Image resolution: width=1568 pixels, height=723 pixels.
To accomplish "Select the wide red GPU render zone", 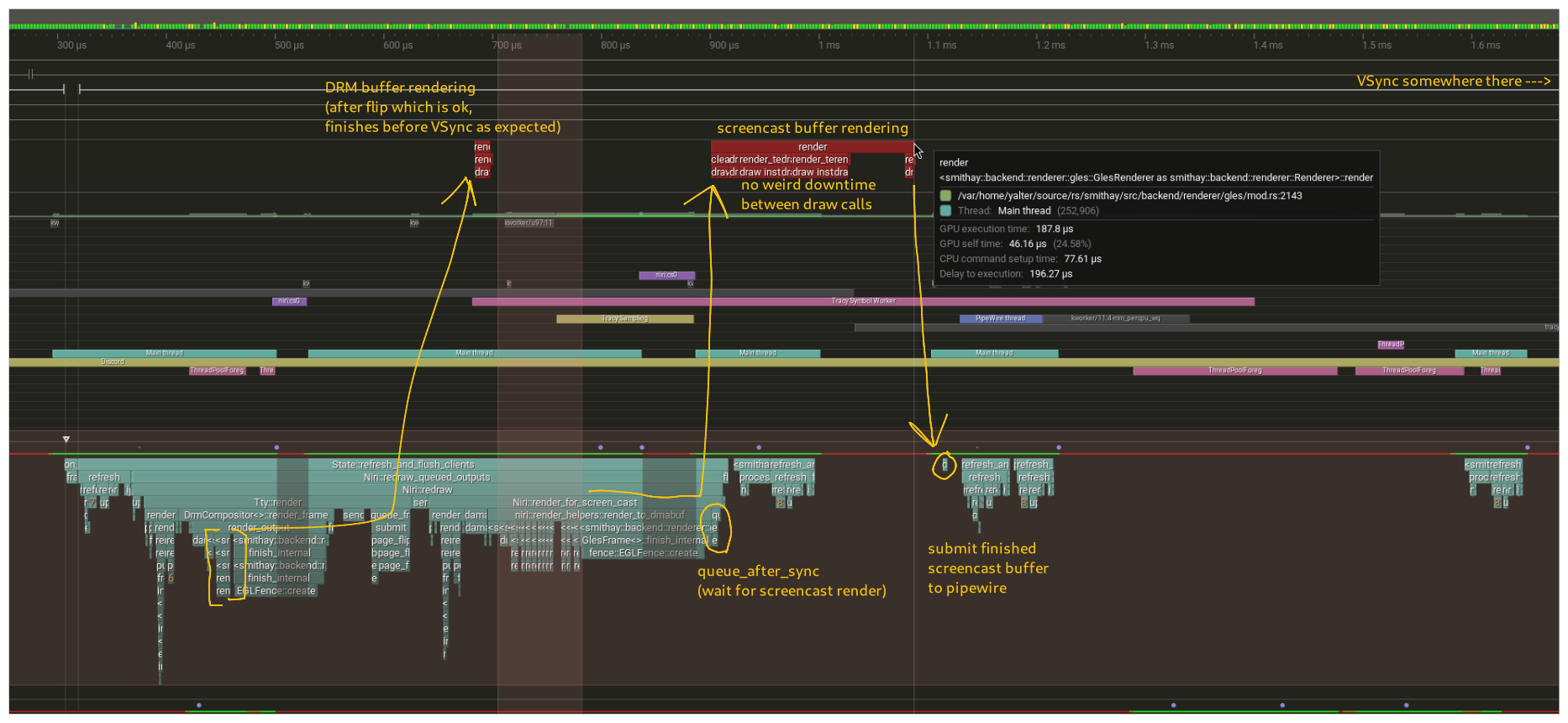I will click(x=812, y=147).
